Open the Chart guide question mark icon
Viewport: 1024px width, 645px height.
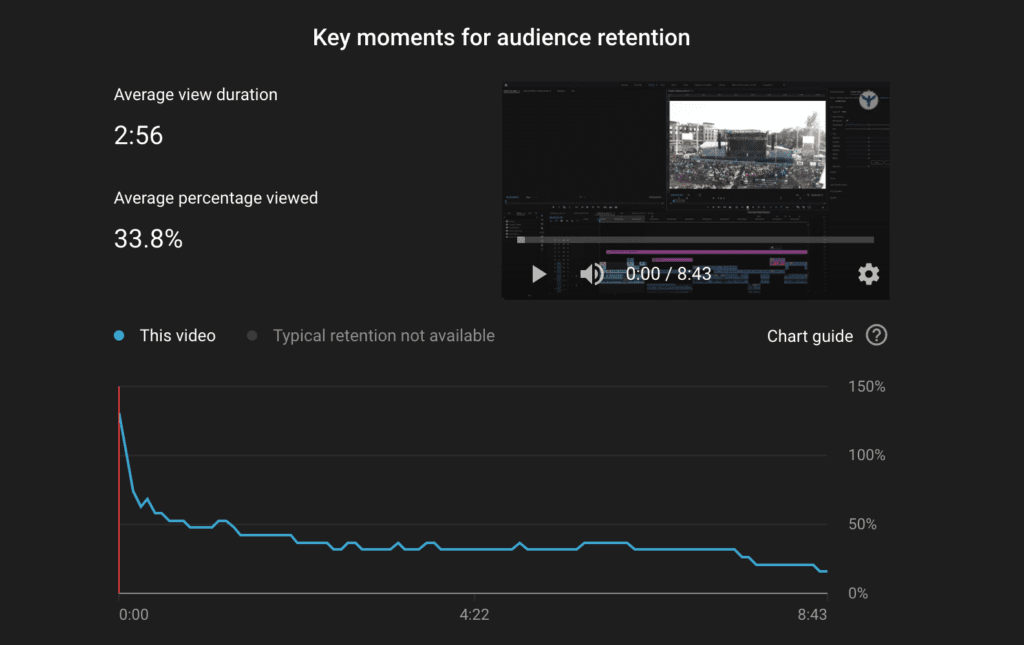pyautogui.click(x=877, y=336)
